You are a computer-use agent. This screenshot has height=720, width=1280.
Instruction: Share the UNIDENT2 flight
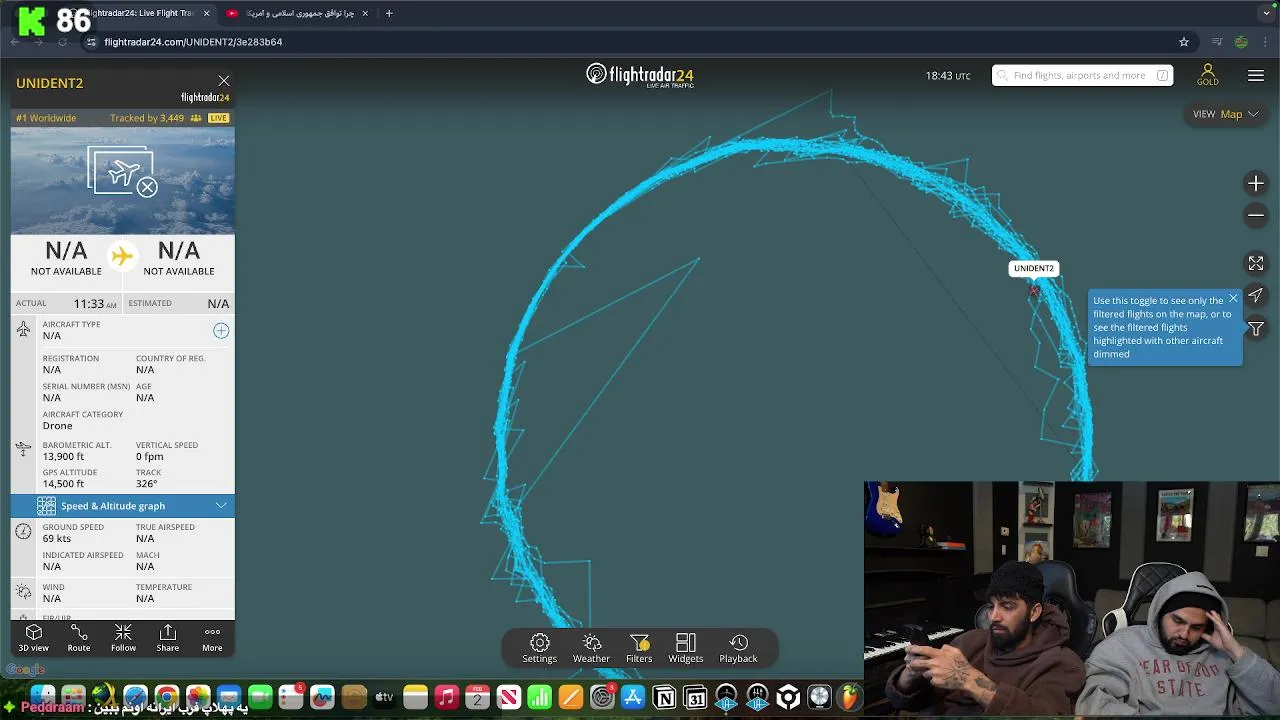coord(168,638)
